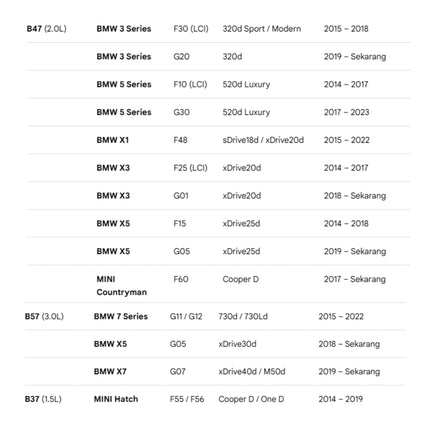
Task: Click sDrive18d / xDrive20d variant text
Action: (263, 140)
